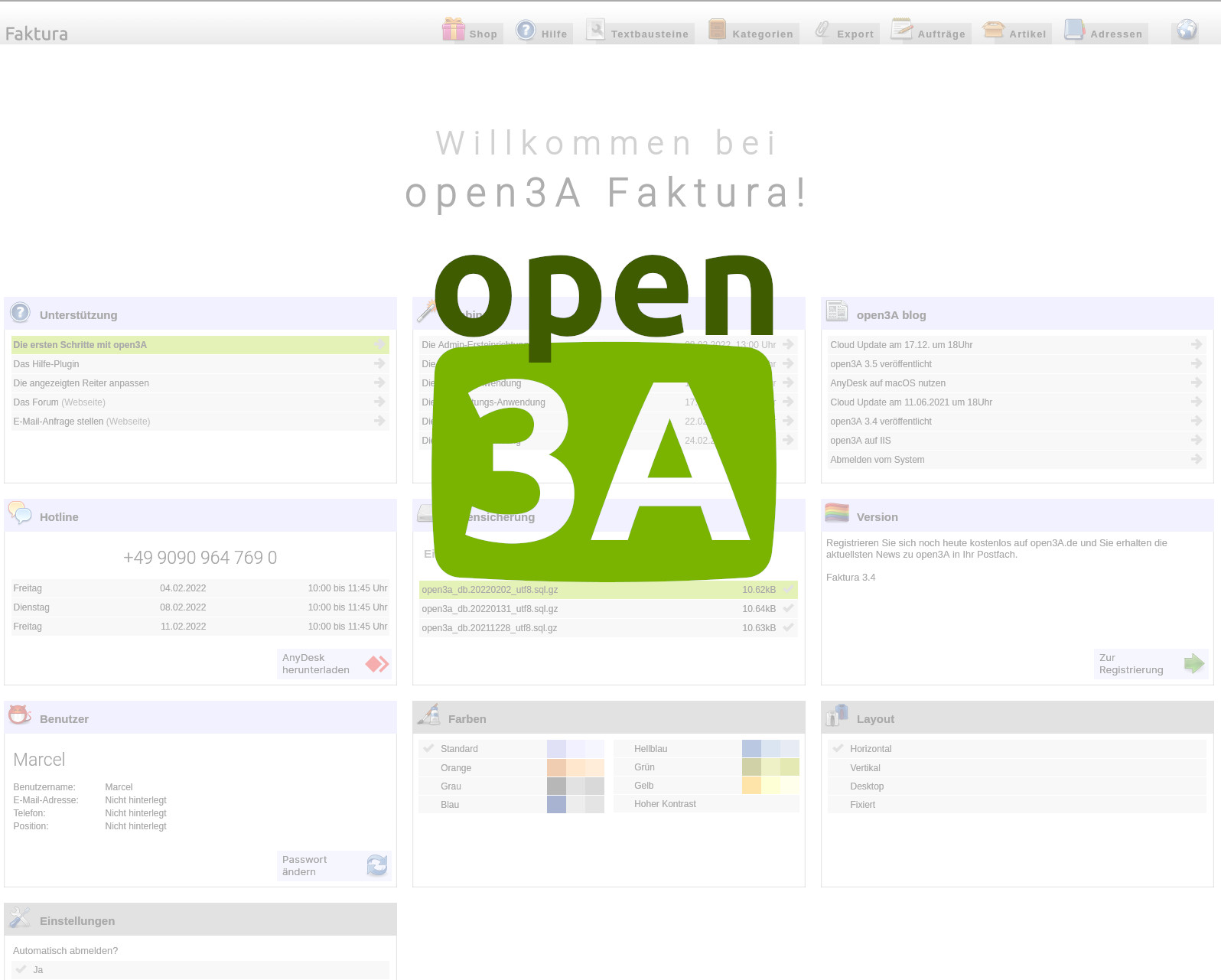Screen dimensions: 1221x980
Task: Select Fixiert layout option
Action: click(1017, 805)
